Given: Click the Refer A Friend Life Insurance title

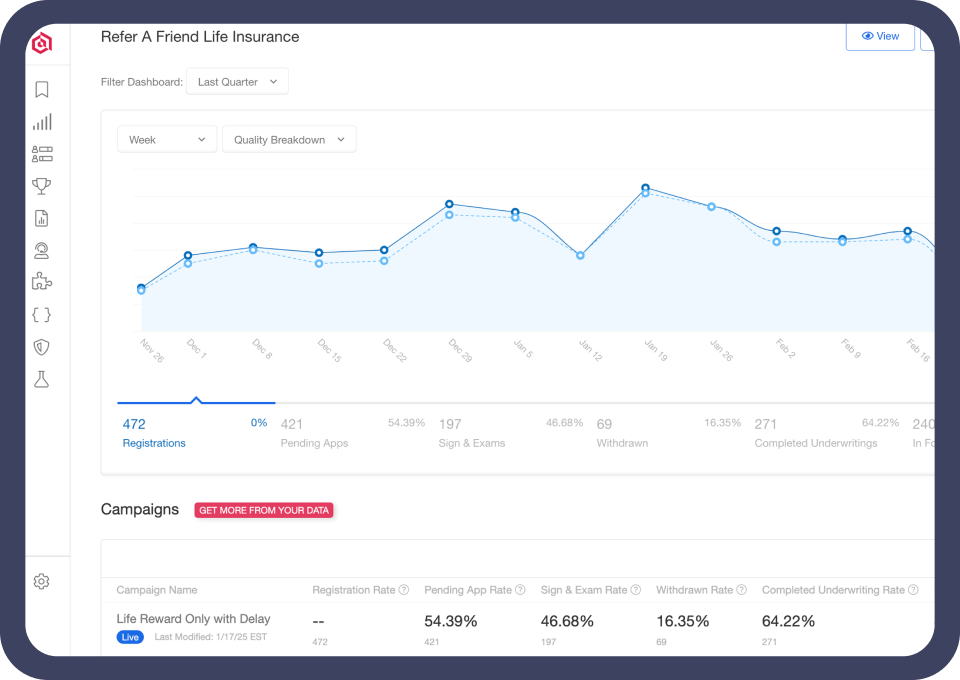Looking at the screenshot, I should click(200, 37).
